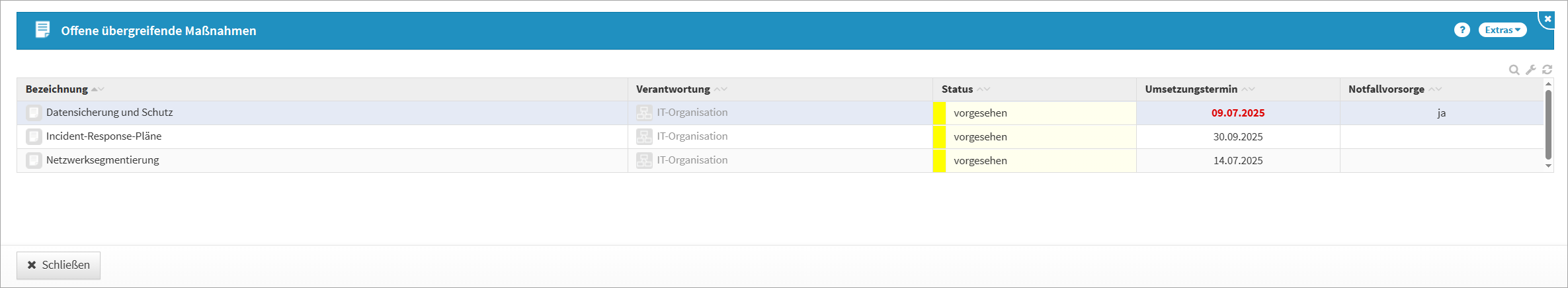Viewport: 1568px width, 288px height.
Task: Open the Datensicherung und Schutz entry
Action: tap(110, 113)
